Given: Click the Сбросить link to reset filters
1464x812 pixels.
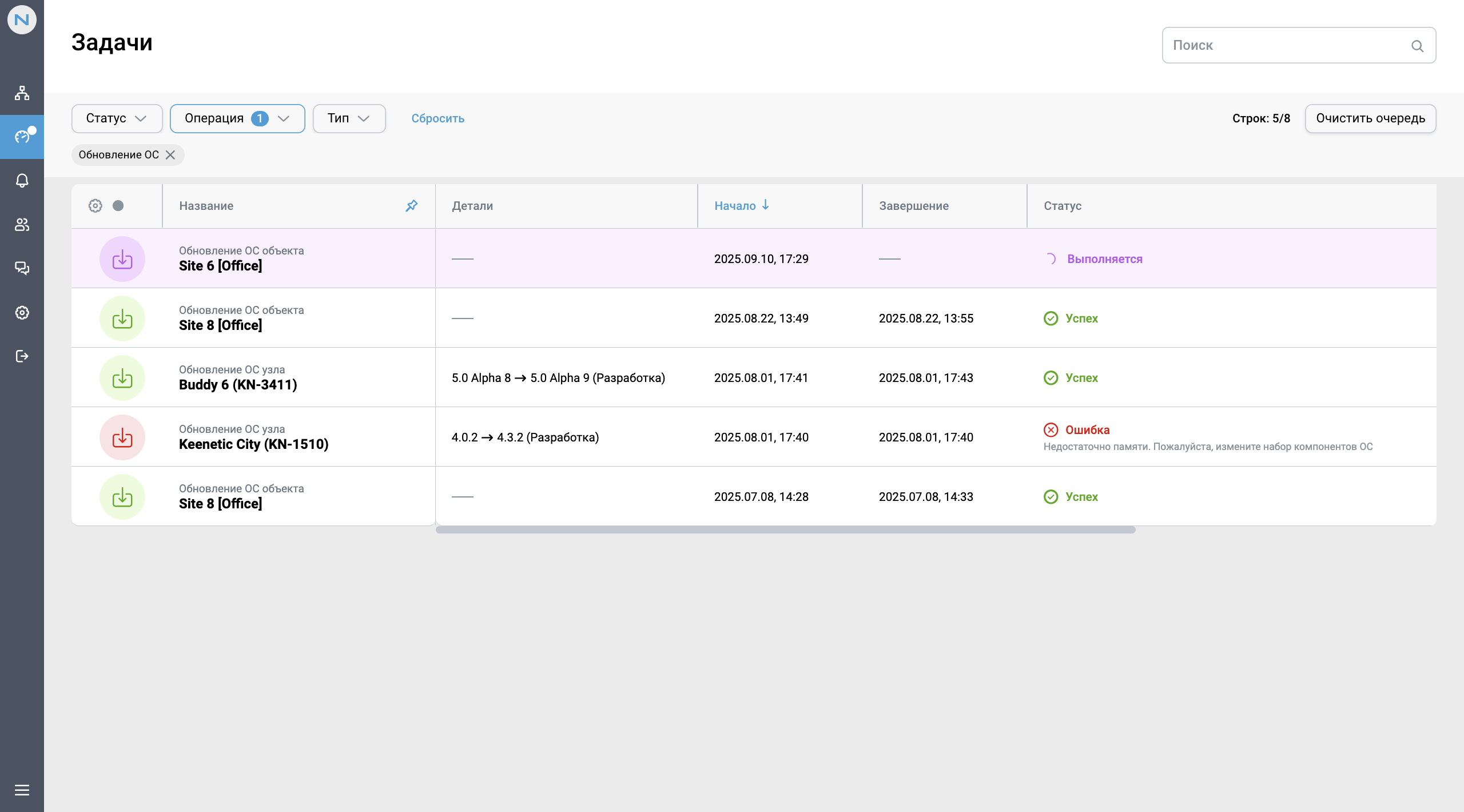Looking at the screenshot, I should click(x=437, y=118).
